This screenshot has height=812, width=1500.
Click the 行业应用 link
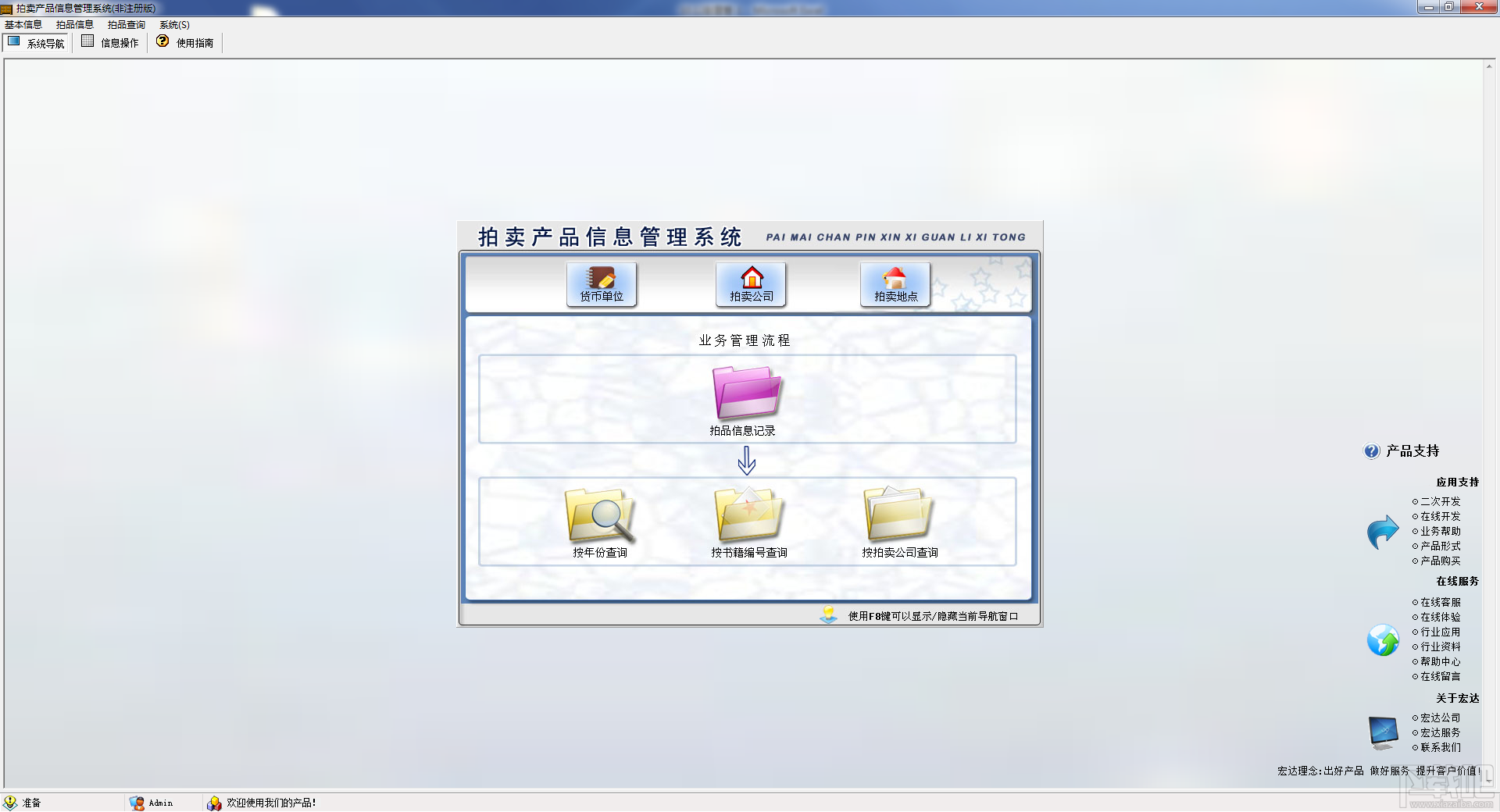coord(1440,632)
